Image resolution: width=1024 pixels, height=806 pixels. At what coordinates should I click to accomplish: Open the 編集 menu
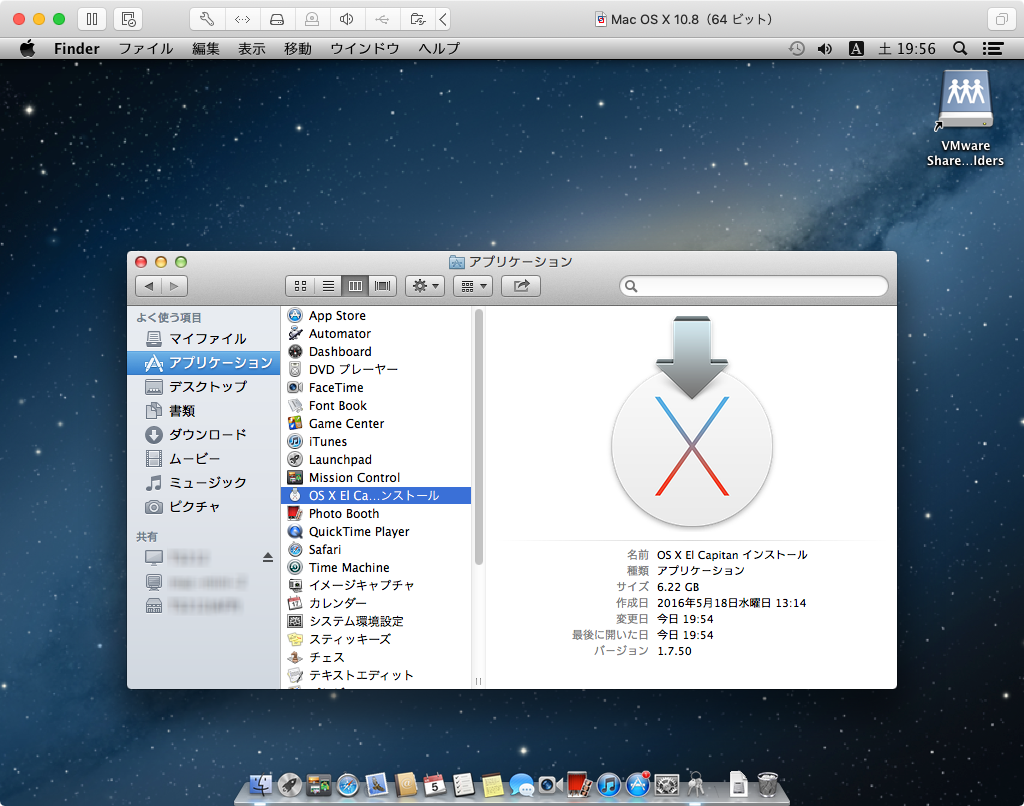point(206,48)
